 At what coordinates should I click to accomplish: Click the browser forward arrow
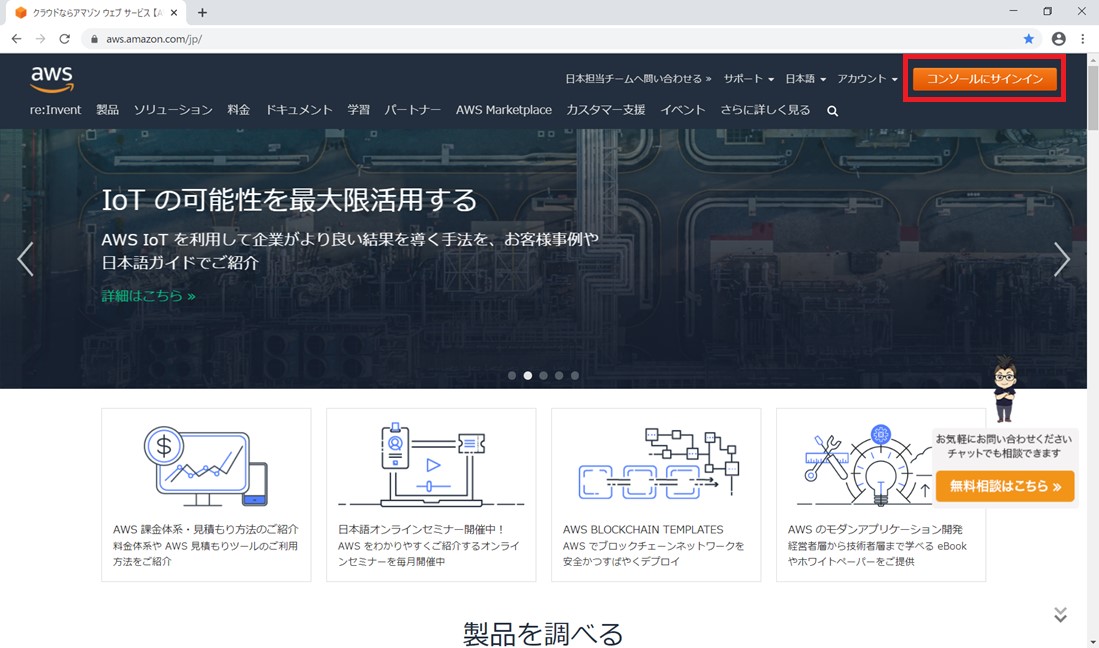point(41,39)
